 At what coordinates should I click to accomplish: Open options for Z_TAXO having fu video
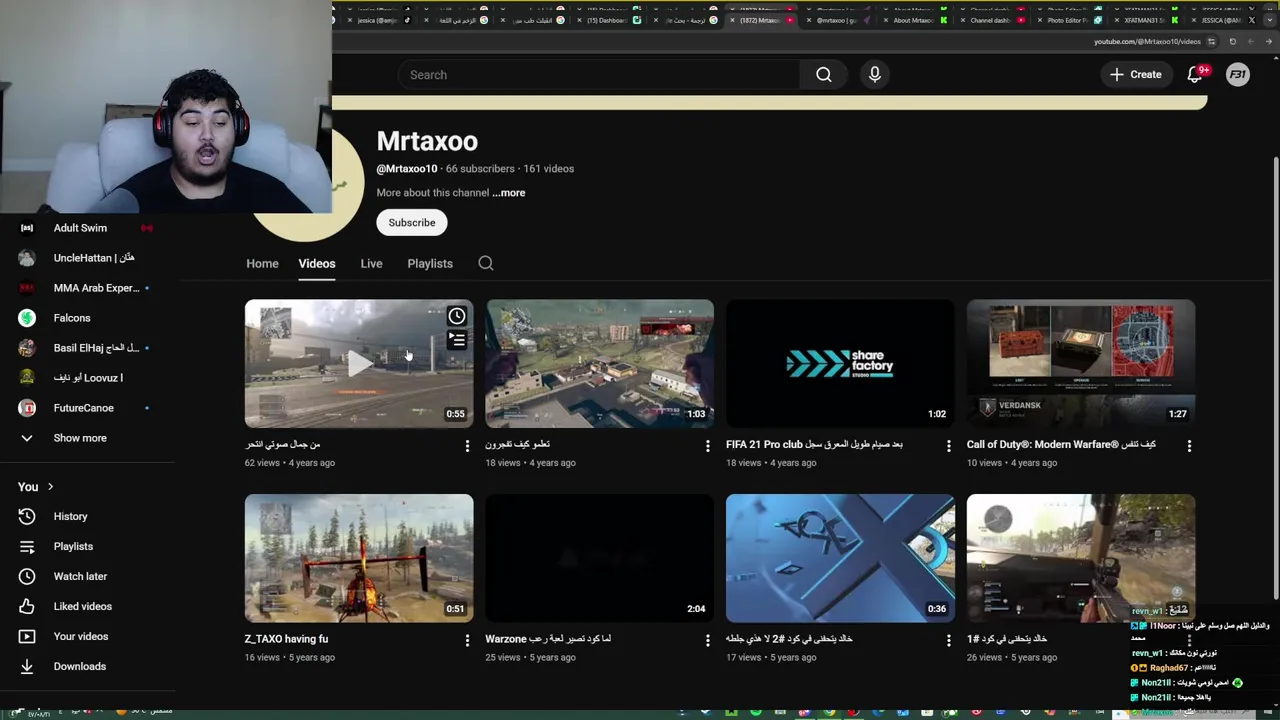point(467,640)
